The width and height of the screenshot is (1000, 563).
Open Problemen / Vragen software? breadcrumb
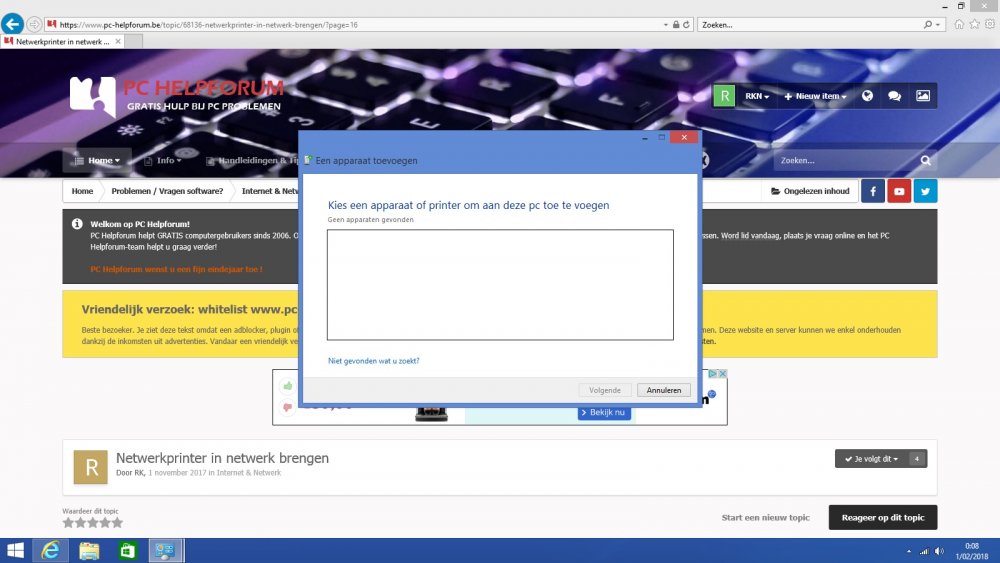tap(167, 191)
